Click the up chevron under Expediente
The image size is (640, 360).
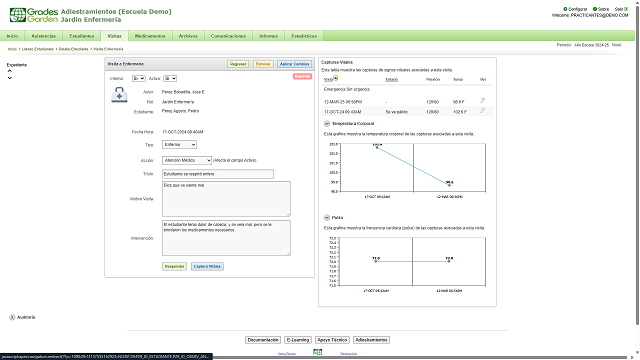(x=9, y=71)
